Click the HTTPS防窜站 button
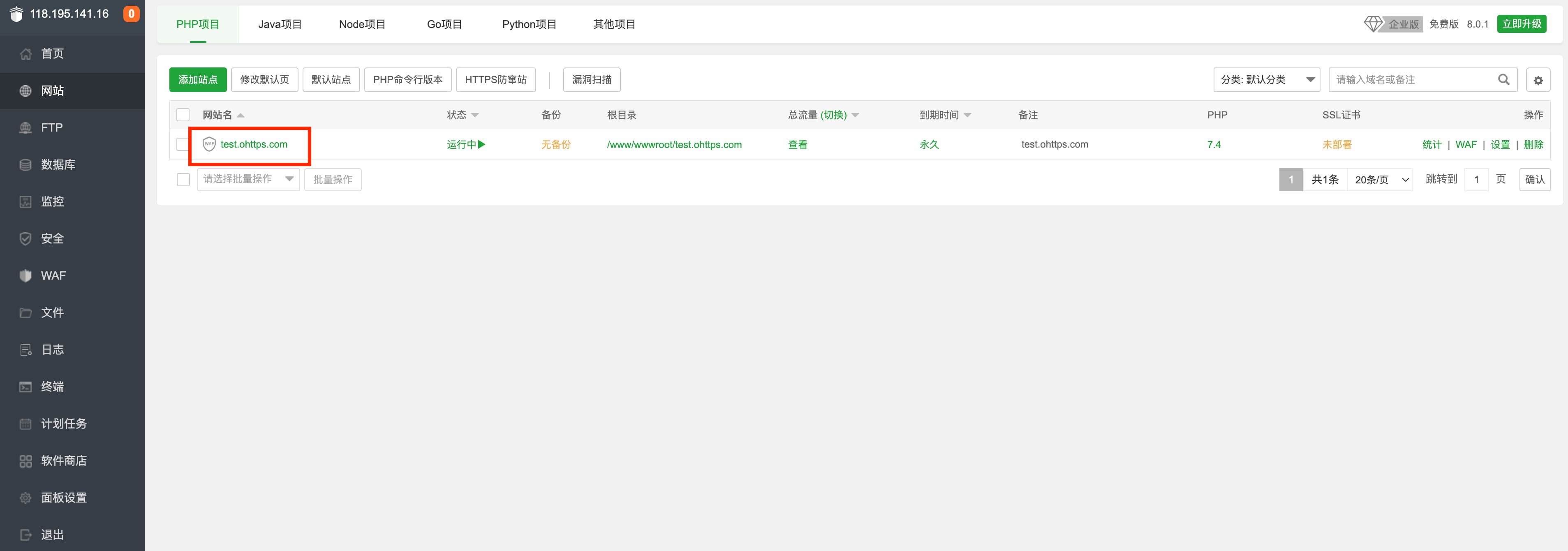Viewport: 1568px width, 551px height. click(495, 80)
